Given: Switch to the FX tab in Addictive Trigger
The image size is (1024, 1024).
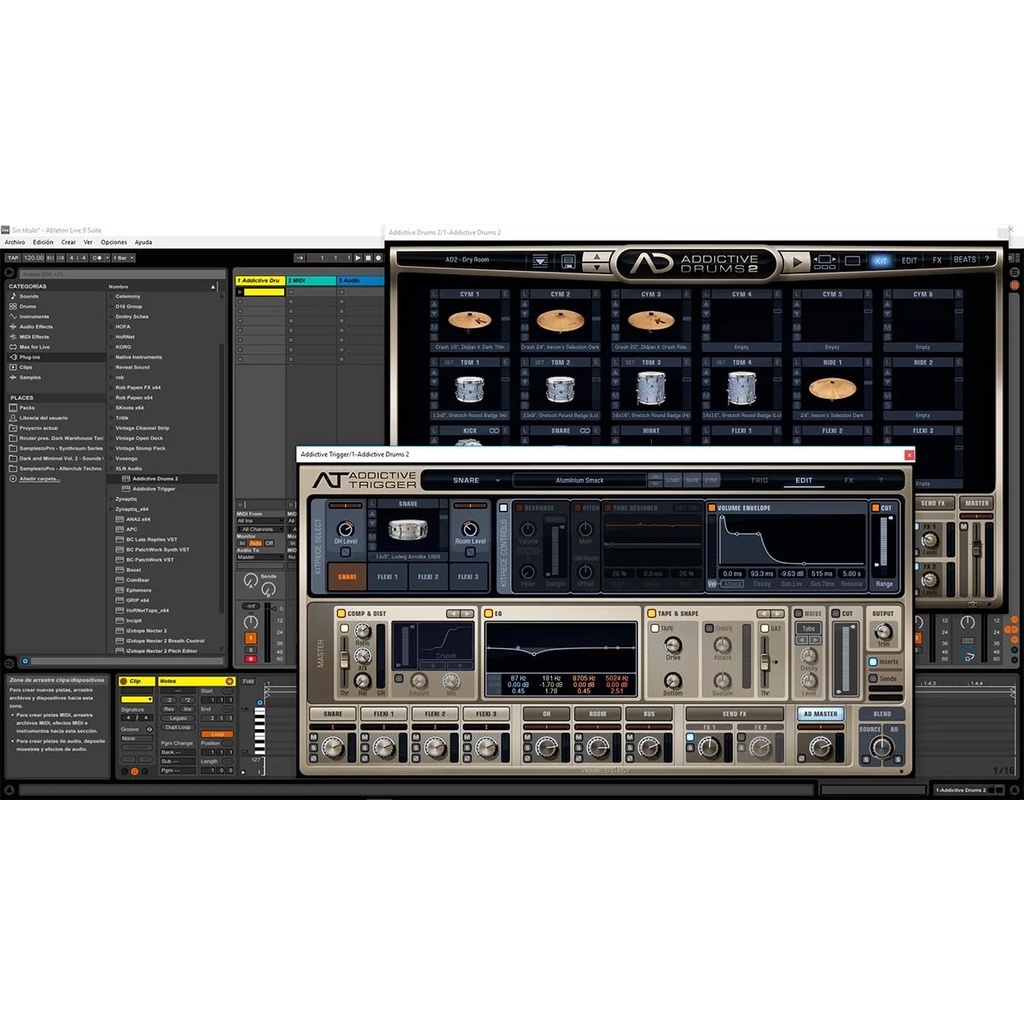Looking at the screenshot, I should pyautogui.click(x=848, y=480).
